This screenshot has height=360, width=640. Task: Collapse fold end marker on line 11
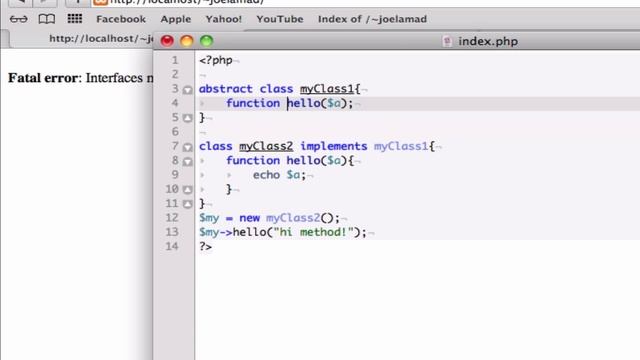(187, 204)
